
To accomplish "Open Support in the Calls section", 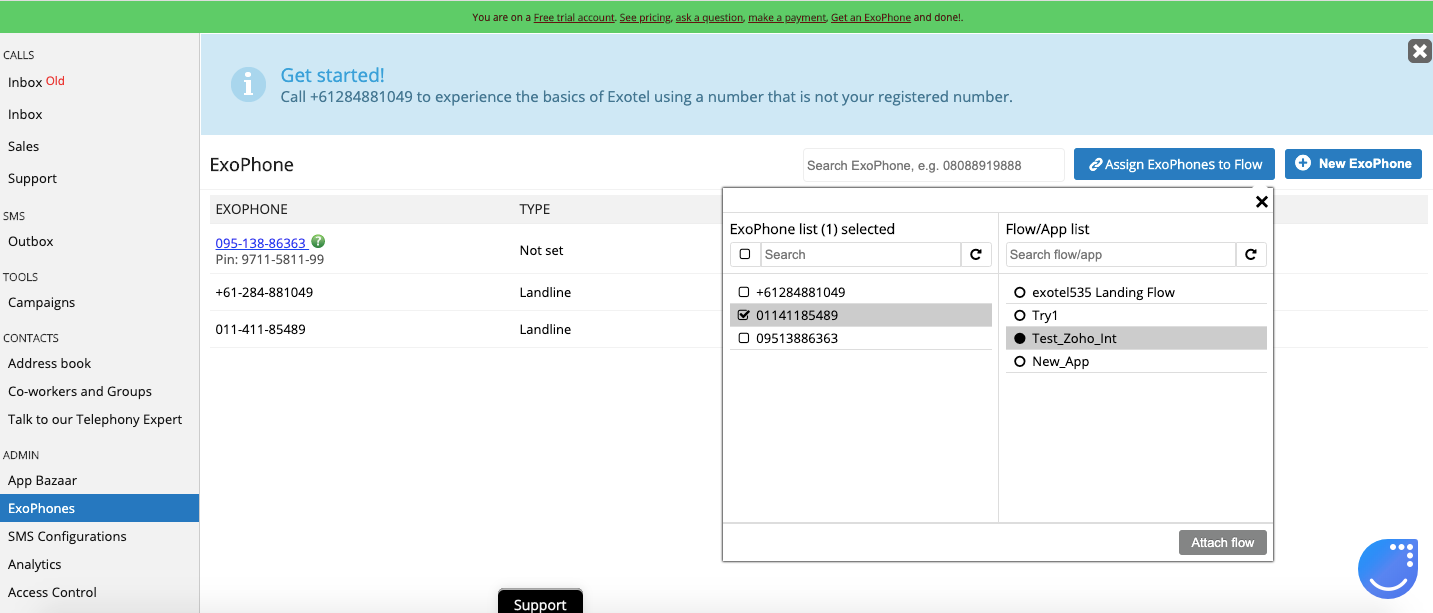I will click(32, 178).
